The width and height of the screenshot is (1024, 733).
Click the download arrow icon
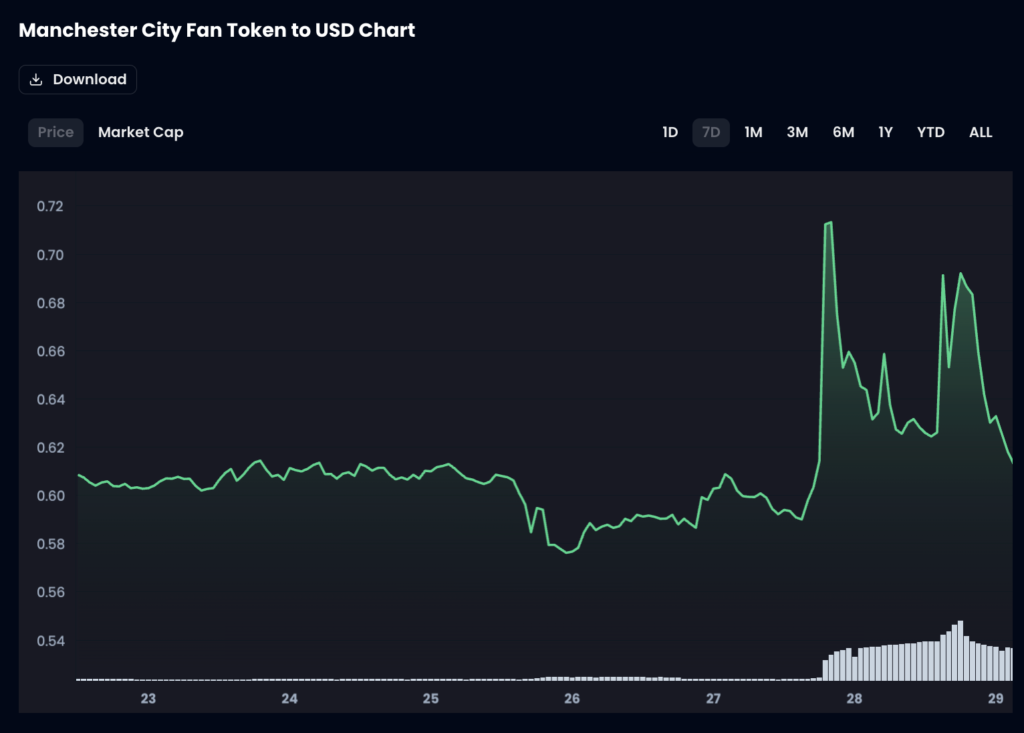(x=36, y=80)
